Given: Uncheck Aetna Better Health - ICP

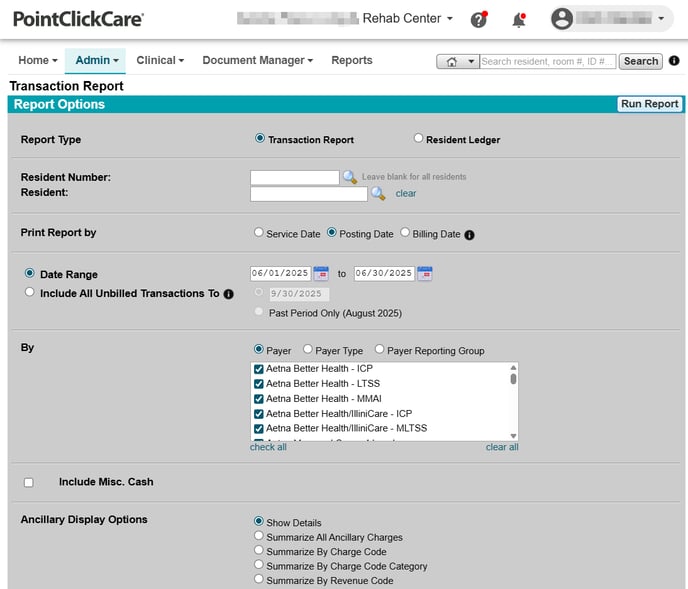Looking at the screenshot, I should (x=259, y=369).
